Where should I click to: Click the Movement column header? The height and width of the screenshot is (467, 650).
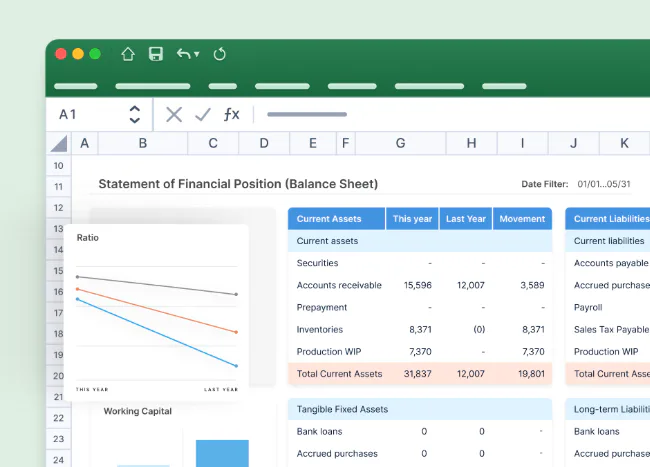tap(522, 219)
